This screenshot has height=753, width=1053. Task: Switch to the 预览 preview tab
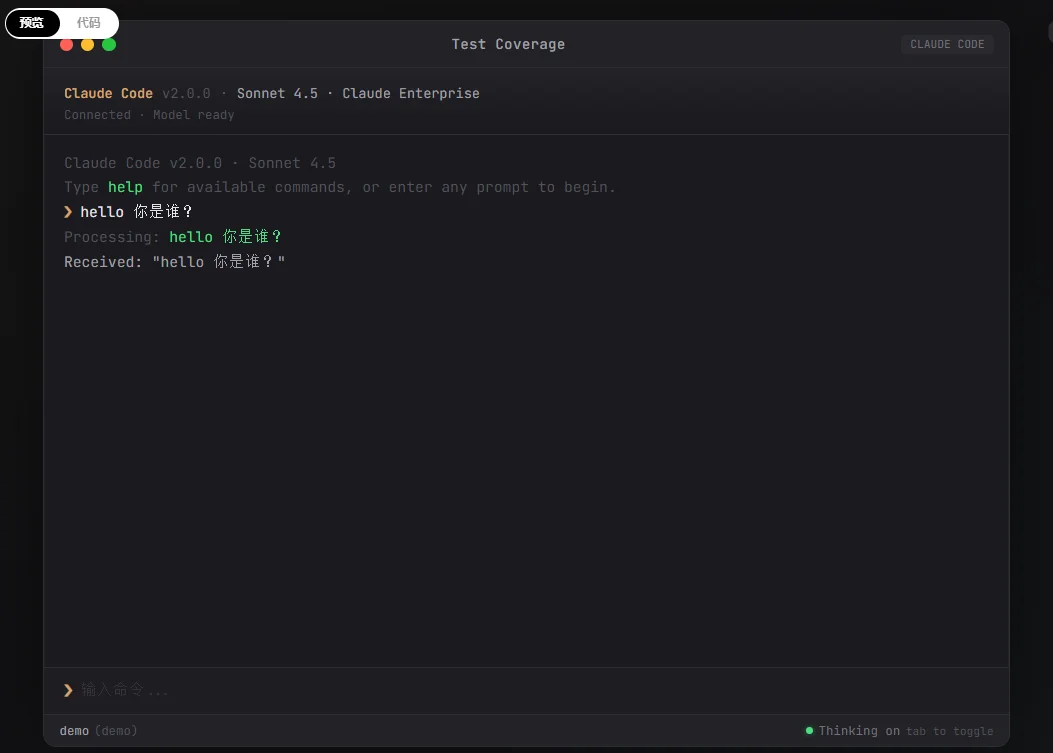pos(32,23)
